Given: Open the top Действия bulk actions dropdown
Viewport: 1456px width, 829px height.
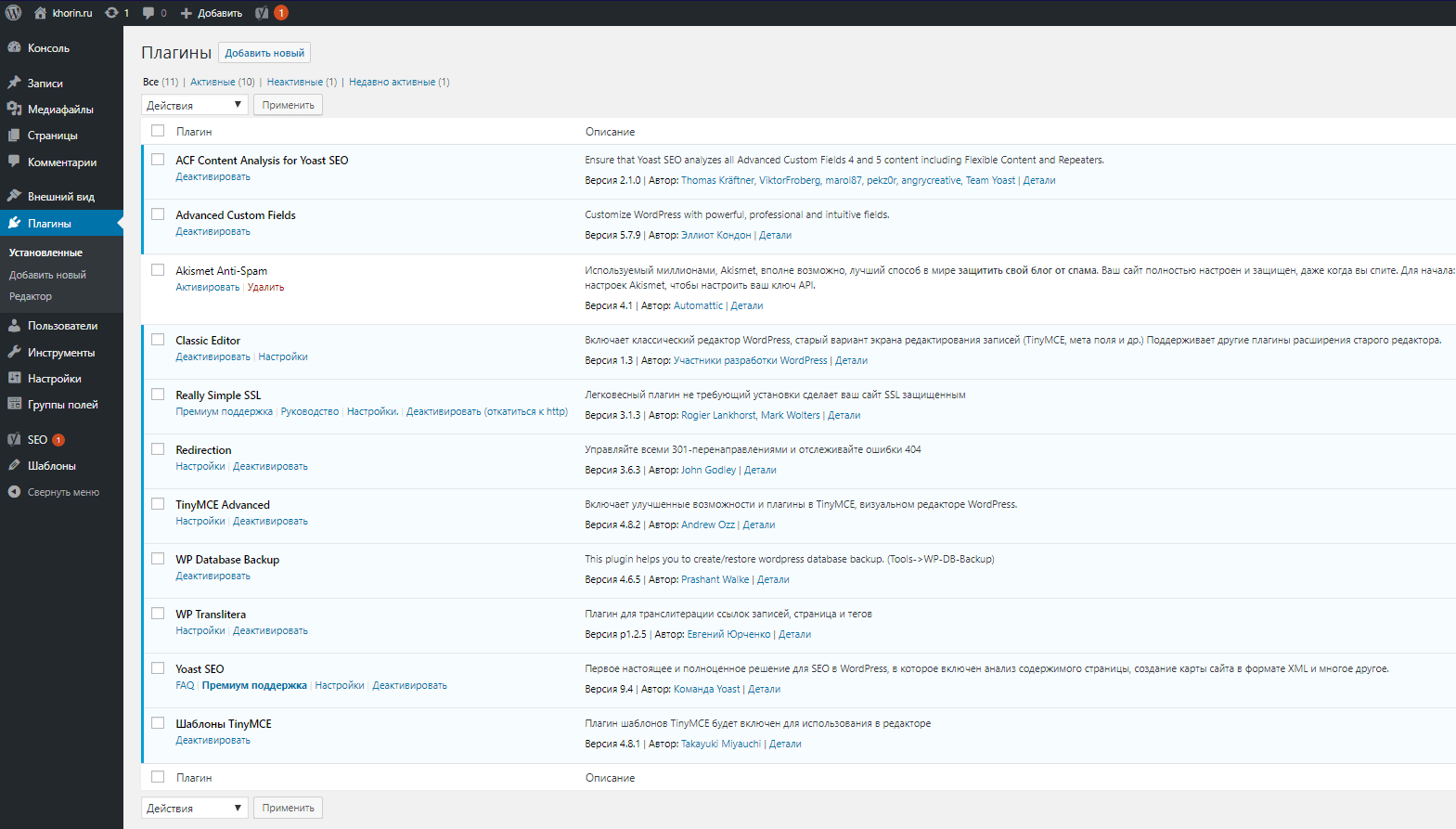Looking at the screenshot, I should (x=194, y=105).
